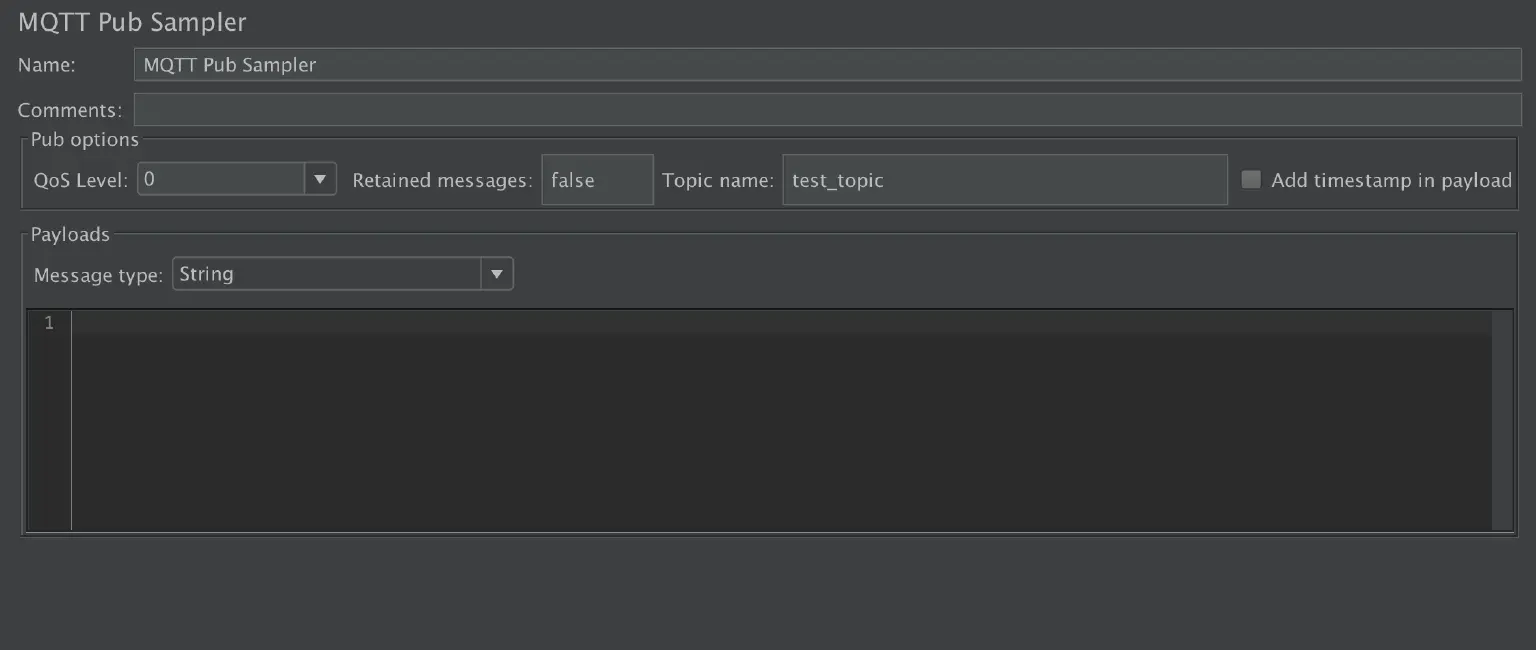Image resolution: width=1536 pixels, height=650 pixels.
Task: Expand the Message type dropdown arrow
Action: pyautogui.click(x=496, y=274)
